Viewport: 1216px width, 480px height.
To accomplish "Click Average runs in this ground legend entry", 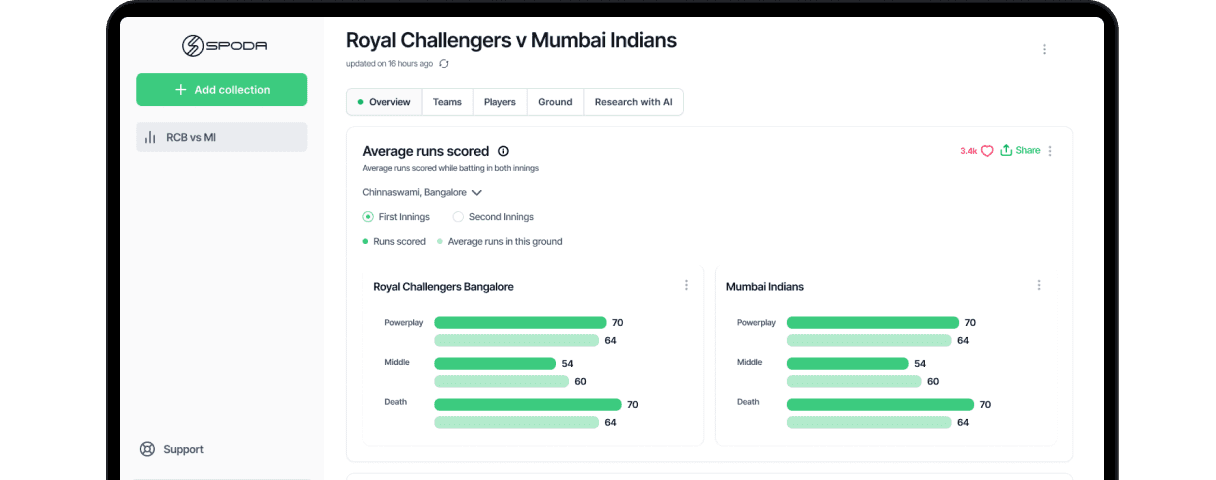I will (x=500, y=242).
